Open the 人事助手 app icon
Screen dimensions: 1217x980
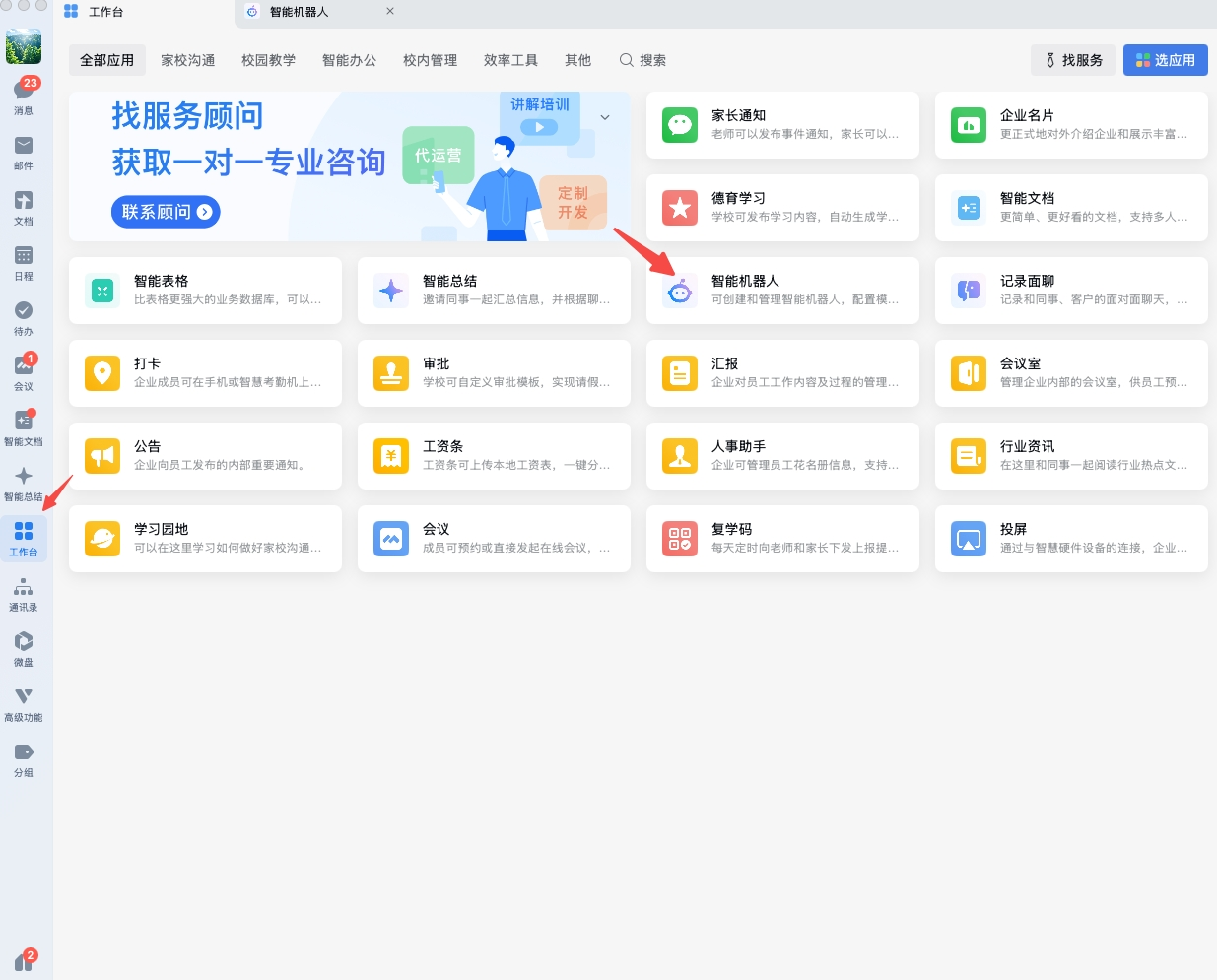[680, 456]
